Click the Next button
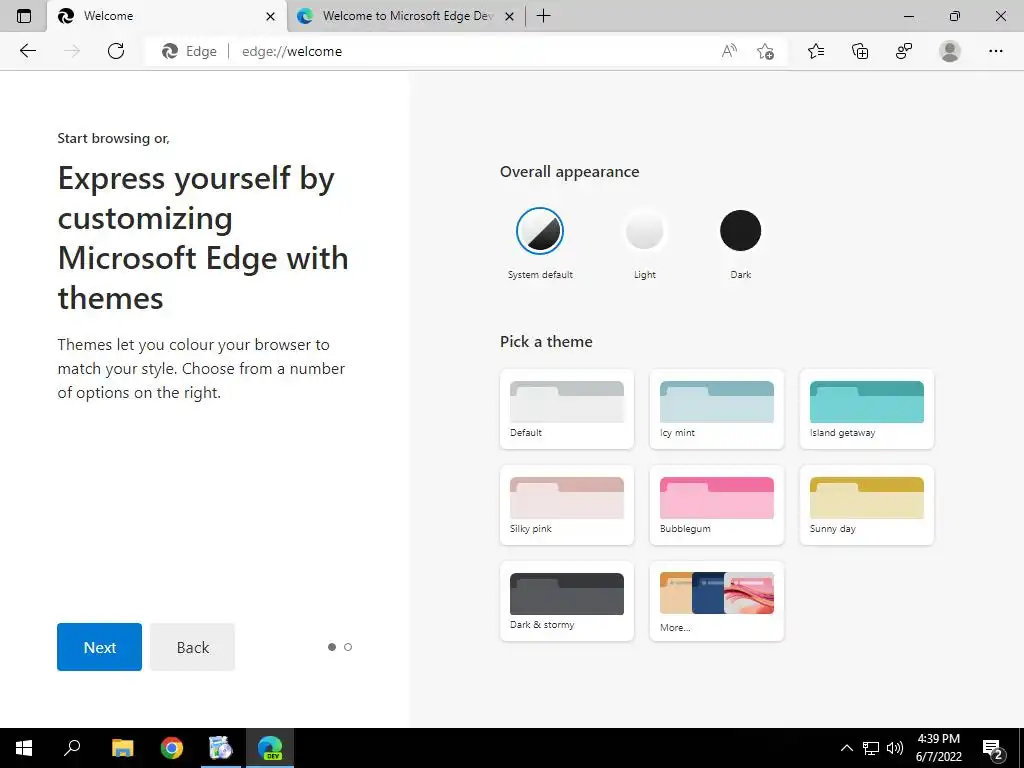The image size is (1024, 768). (99, 647)
